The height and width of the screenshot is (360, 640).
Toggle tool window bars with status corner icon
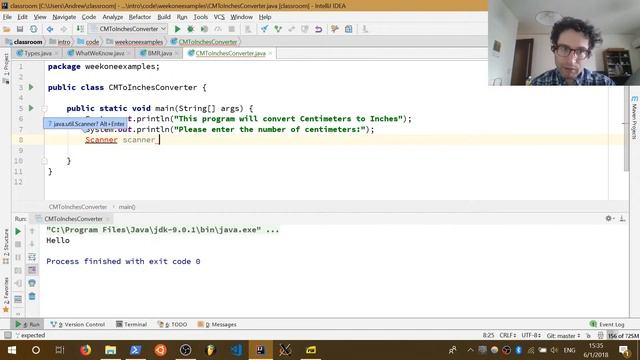point(7,336)
